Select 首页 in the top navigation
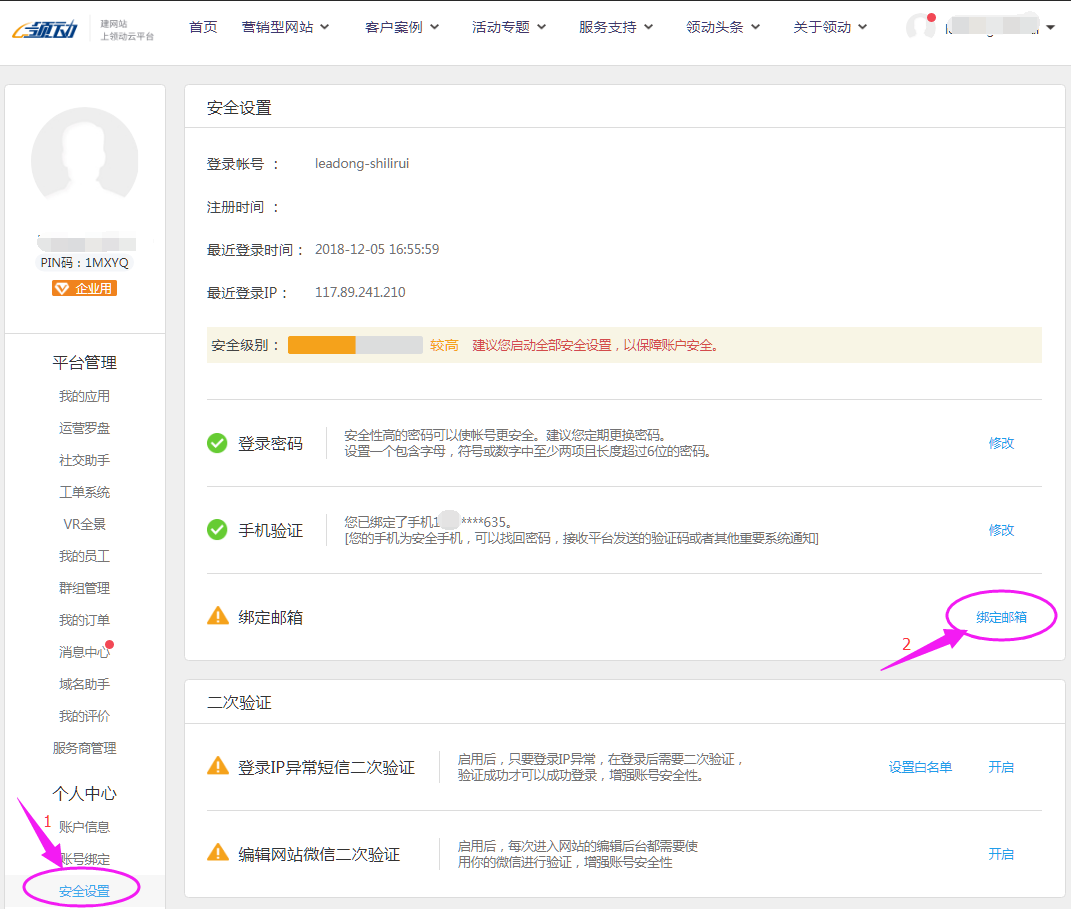 [203, 27]
